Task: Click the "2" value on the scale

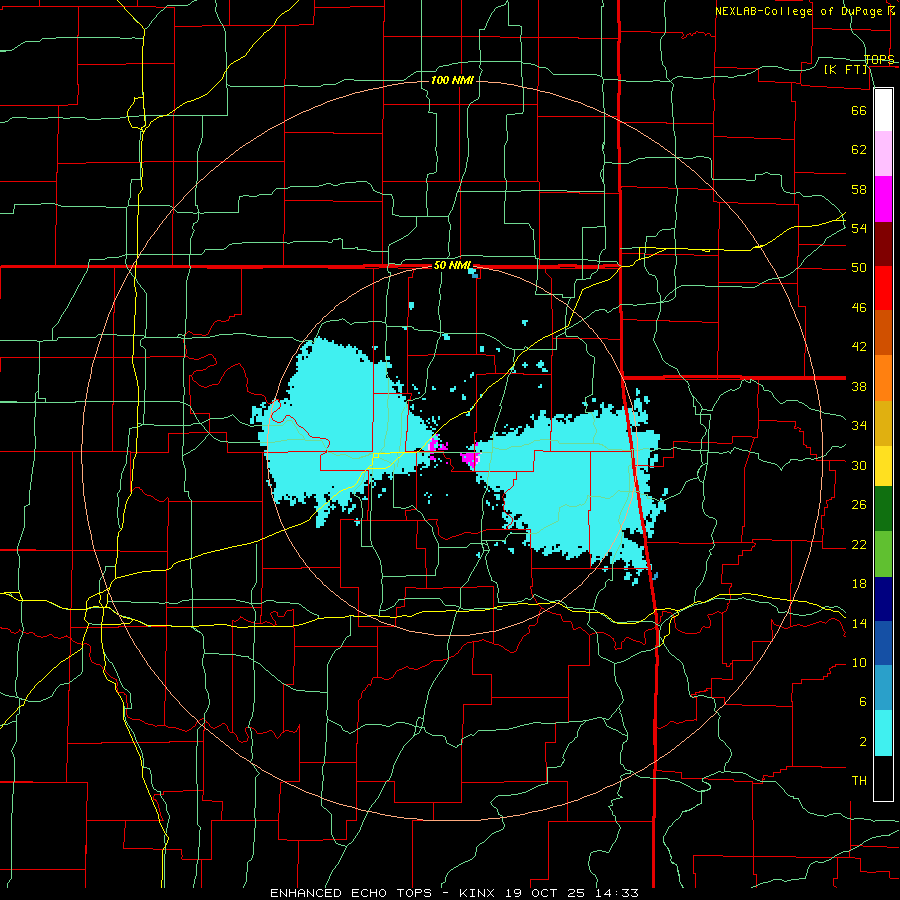Action: pyautogui.click(x=862, y=742)
